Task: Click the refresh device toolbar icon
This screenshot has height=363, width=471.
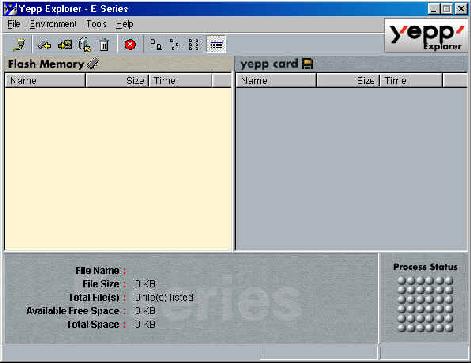Action: click(19, 44)
